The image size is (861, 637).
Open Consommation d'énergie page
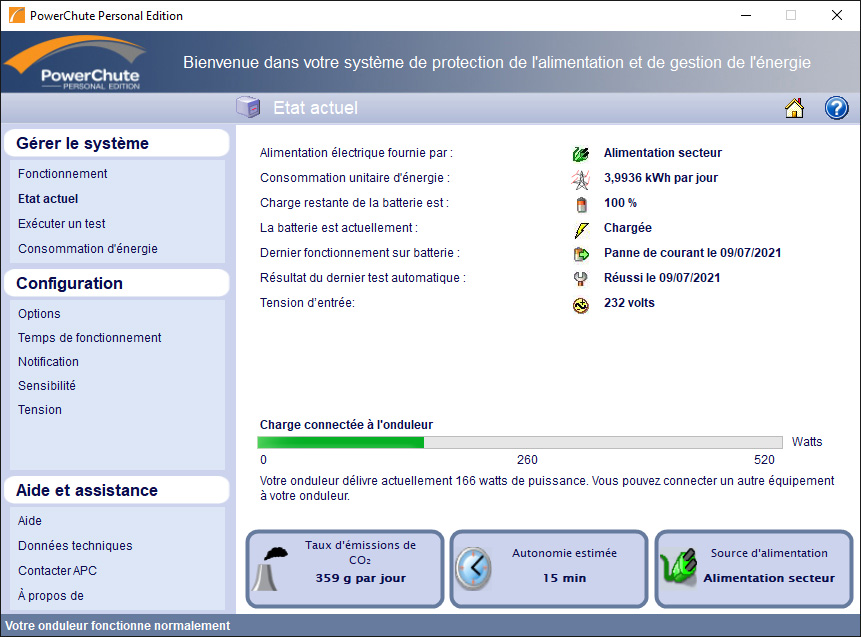88,249
